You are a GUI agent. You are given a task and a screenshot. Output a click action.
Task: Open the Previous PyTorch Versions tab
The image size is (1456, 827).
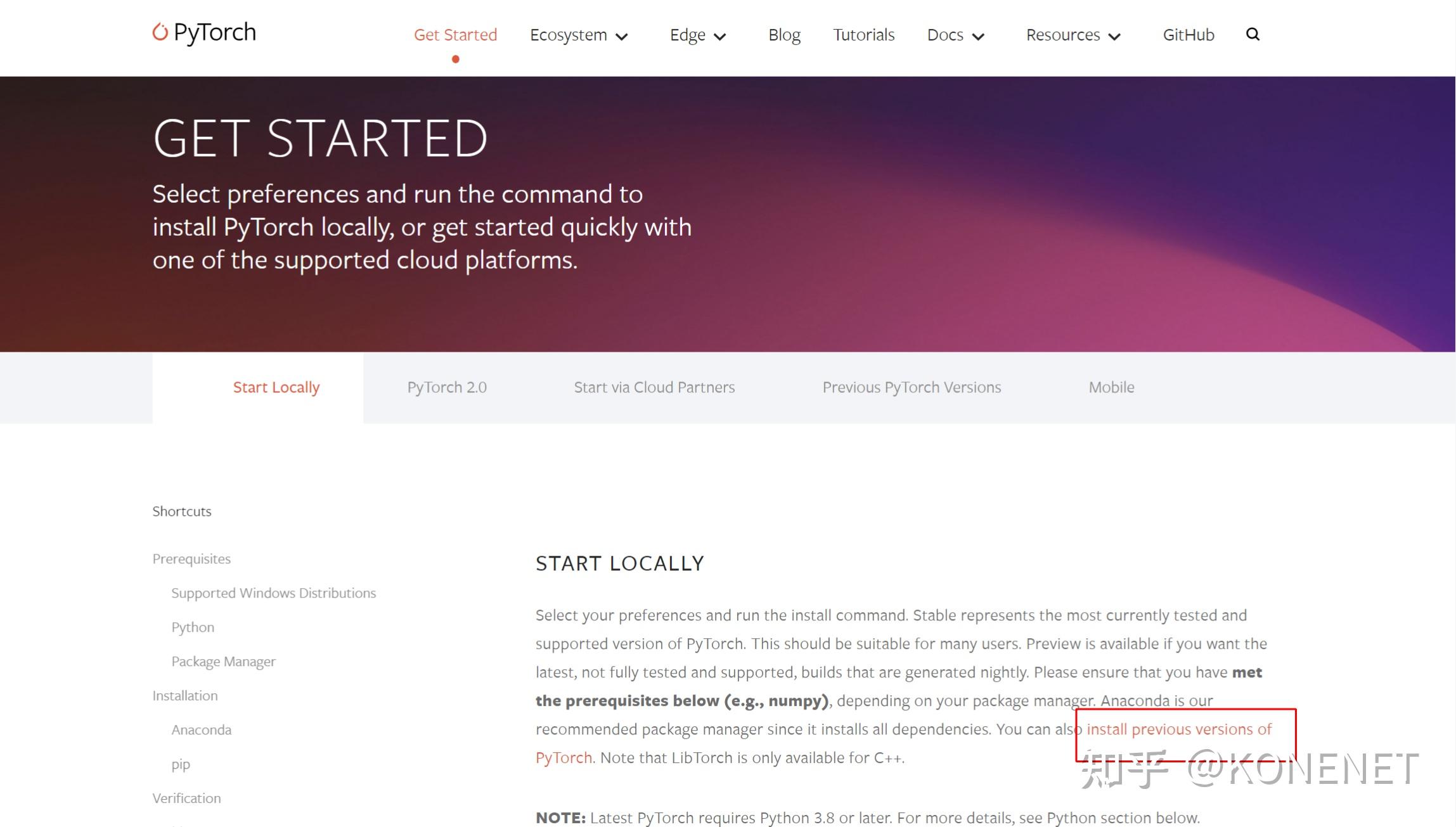pyautogui.click(x=912, y=387)
